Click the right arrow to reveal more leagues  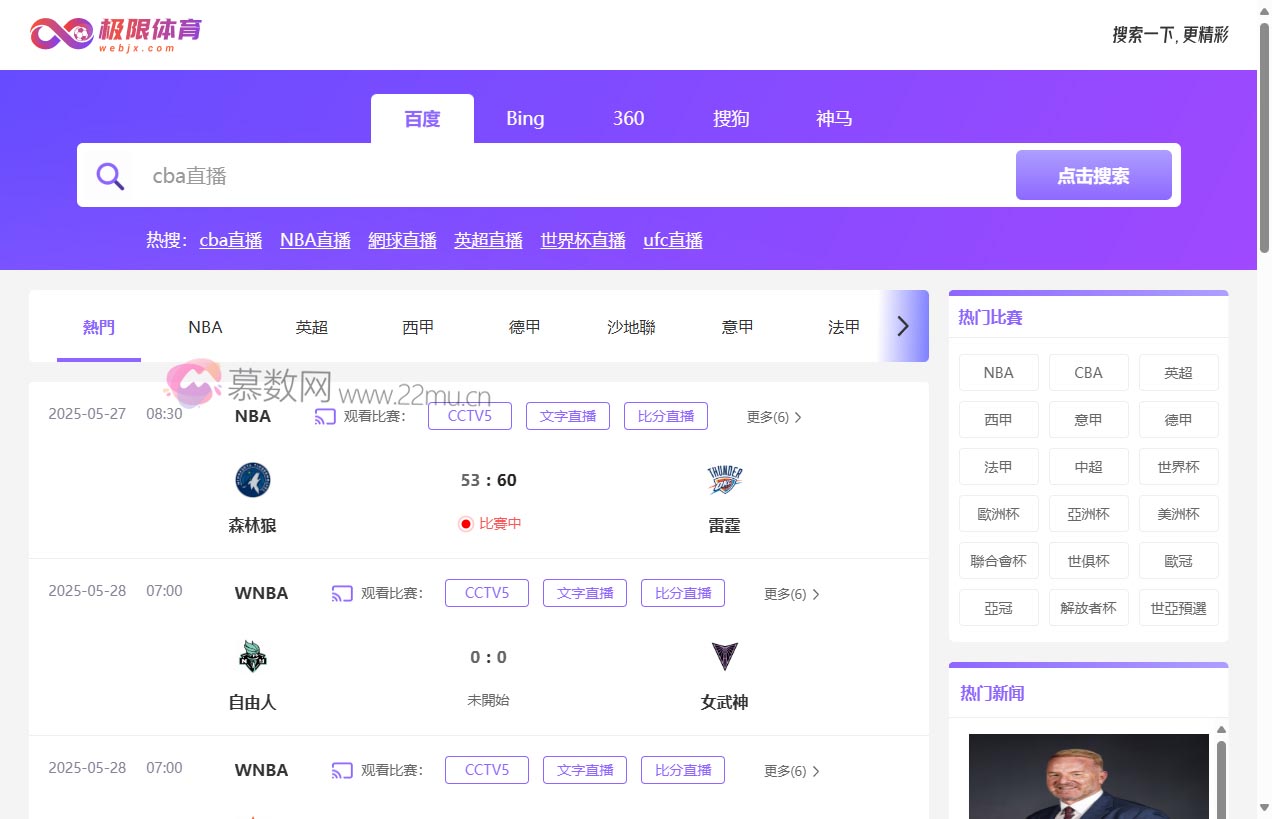903,326
